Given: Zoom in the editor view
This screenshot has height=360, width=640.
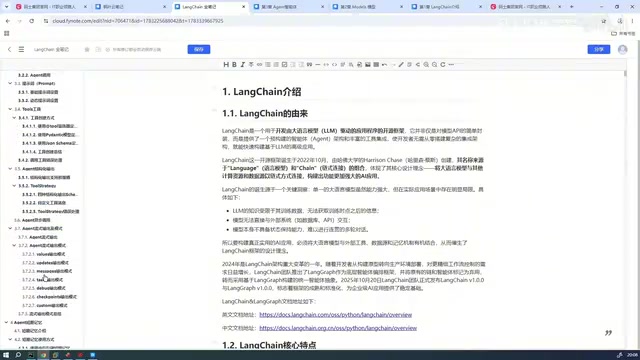Looking at the screenshot, I should 426,64.
